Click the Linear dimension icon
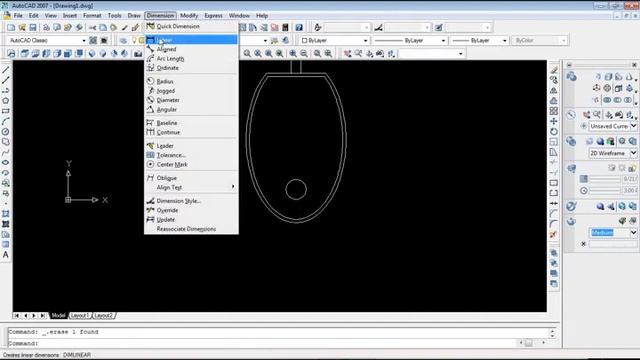This screenshot has height=360, width=640. tap(150, 40)
